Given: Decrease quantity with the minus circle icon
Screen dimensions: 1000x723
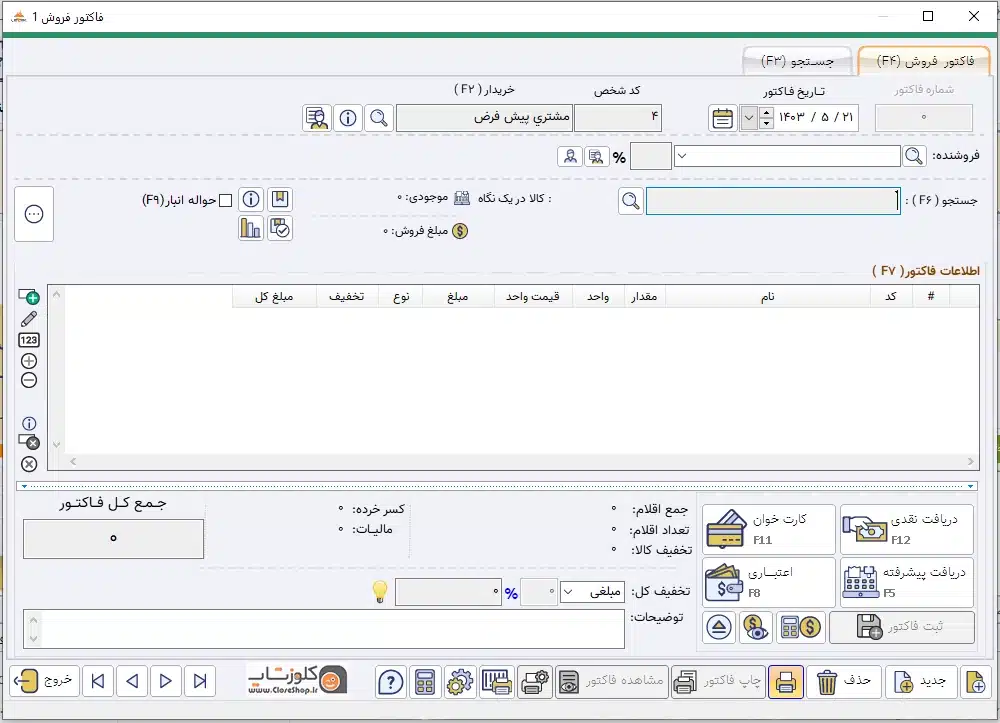Looking at the screenshot, I should (29, 381).
